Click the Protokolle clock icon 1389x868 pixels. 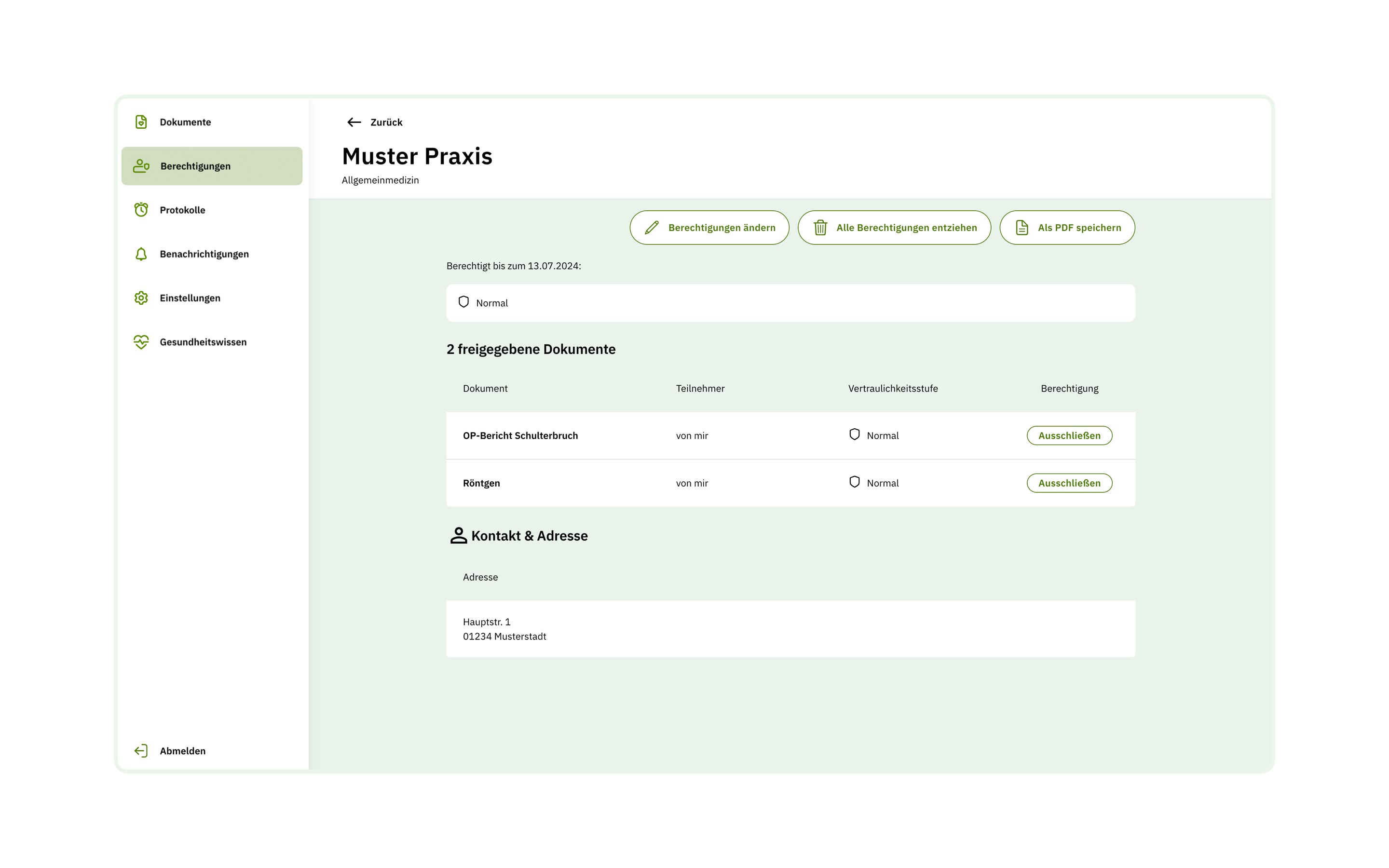click(141, 210)
